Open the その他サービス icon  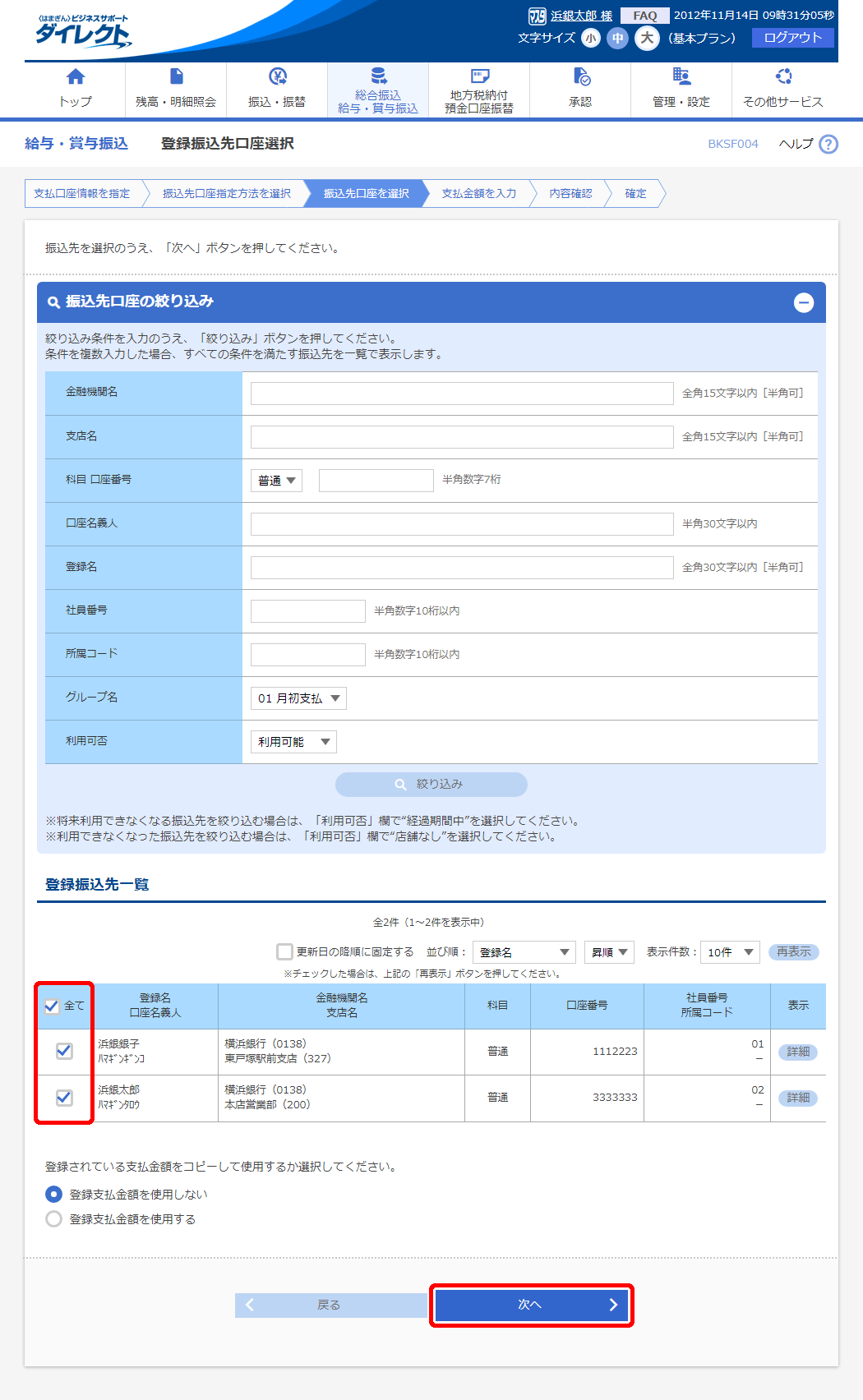(783, 77)
